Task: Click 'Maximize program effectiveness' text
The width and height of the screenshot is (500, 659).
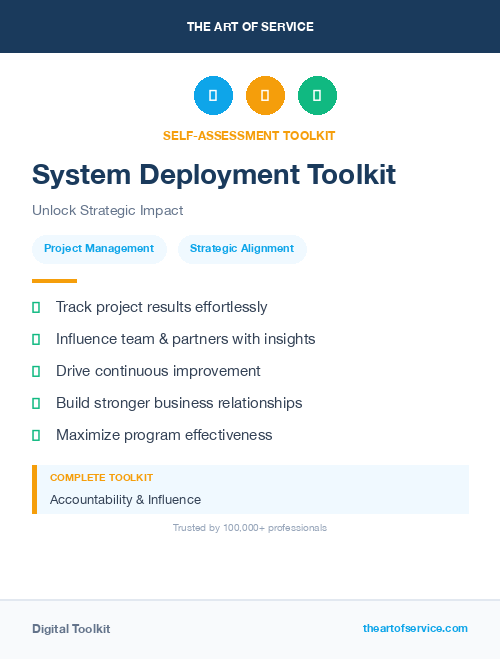Action: pyautogui.click(x=164, y=435)
